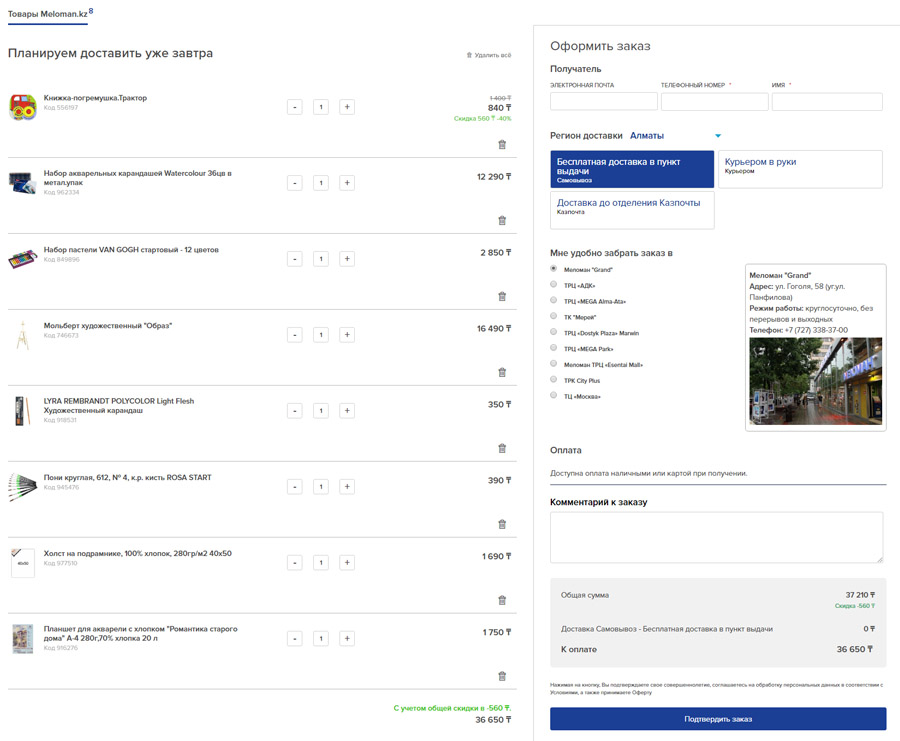Open the Набор пастели VAN GOGH product link
Screen dimensions: 900x741
[131, 250]
